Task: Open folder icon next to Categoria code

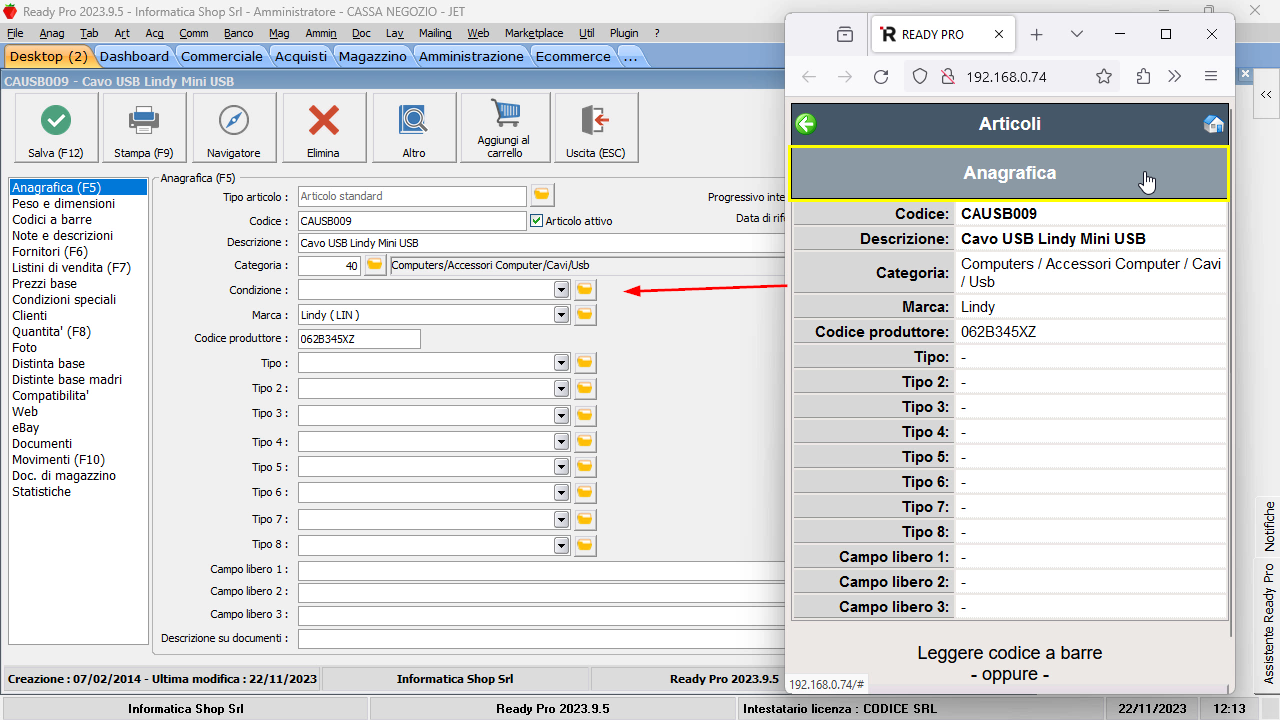Action: coord(374,265)
